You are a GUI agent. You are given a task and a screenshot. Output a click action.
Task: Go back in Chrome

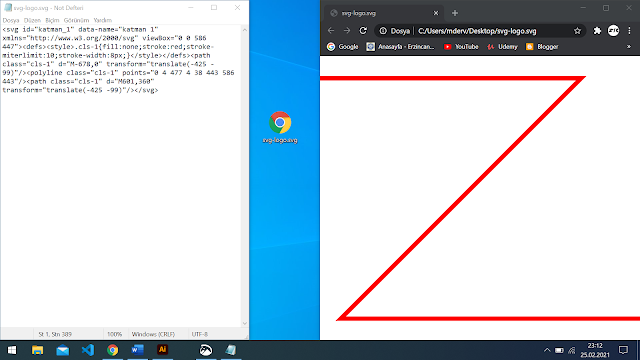(331, 31)
